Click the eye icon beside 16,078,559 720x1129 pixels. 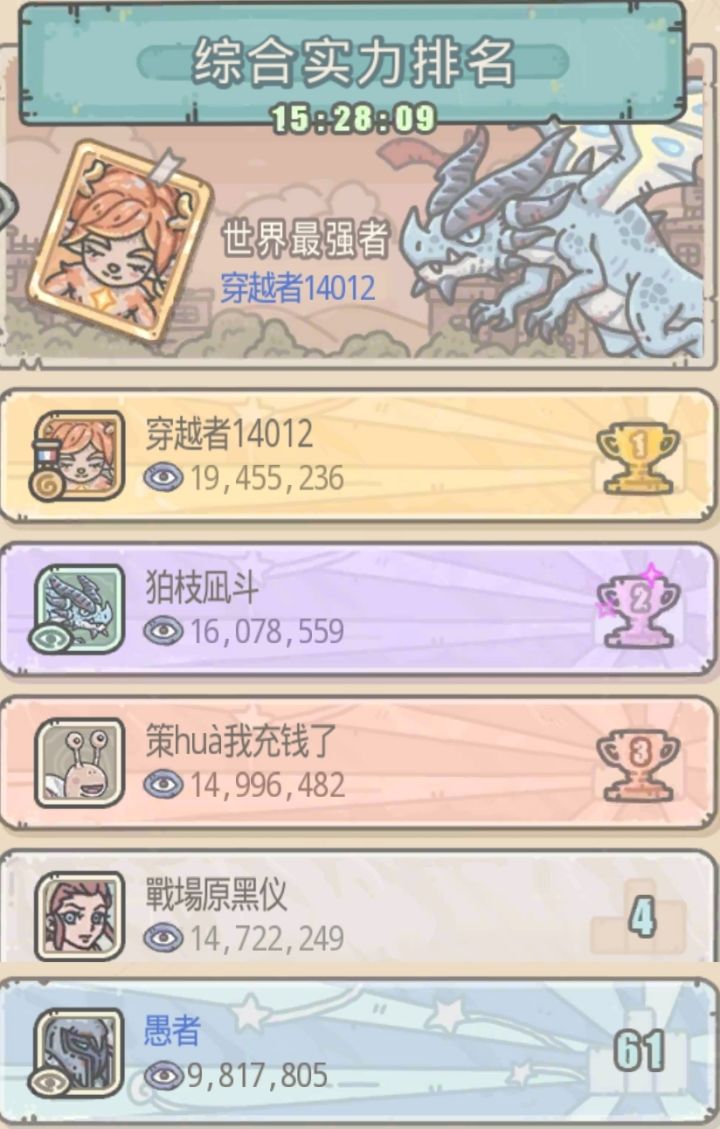[163, 631]
